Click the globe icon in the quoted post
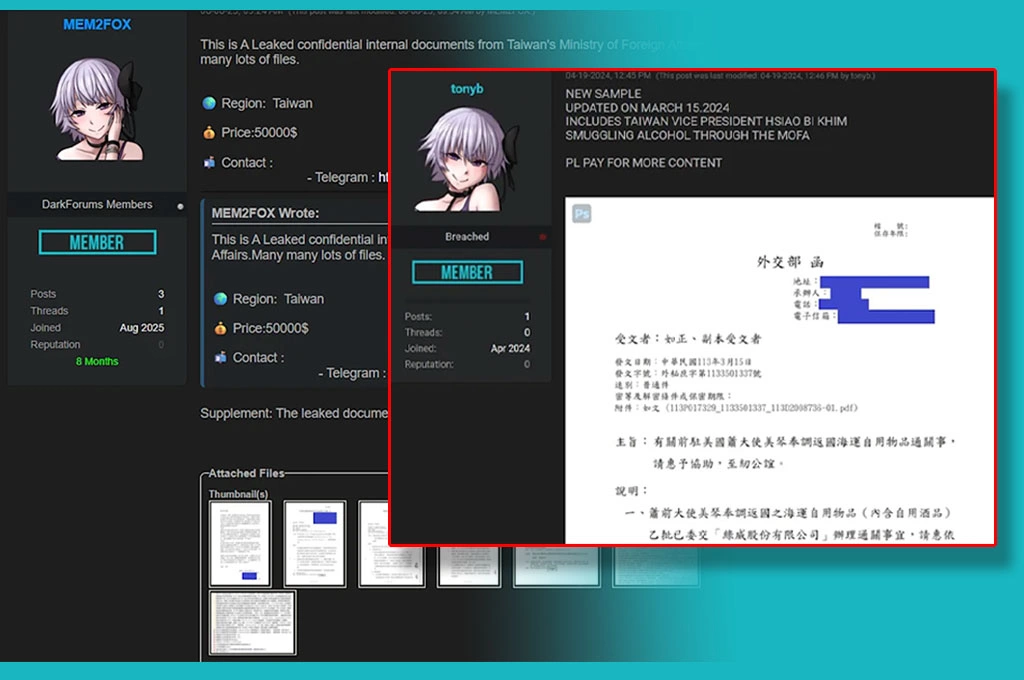 tap(221, 299)
